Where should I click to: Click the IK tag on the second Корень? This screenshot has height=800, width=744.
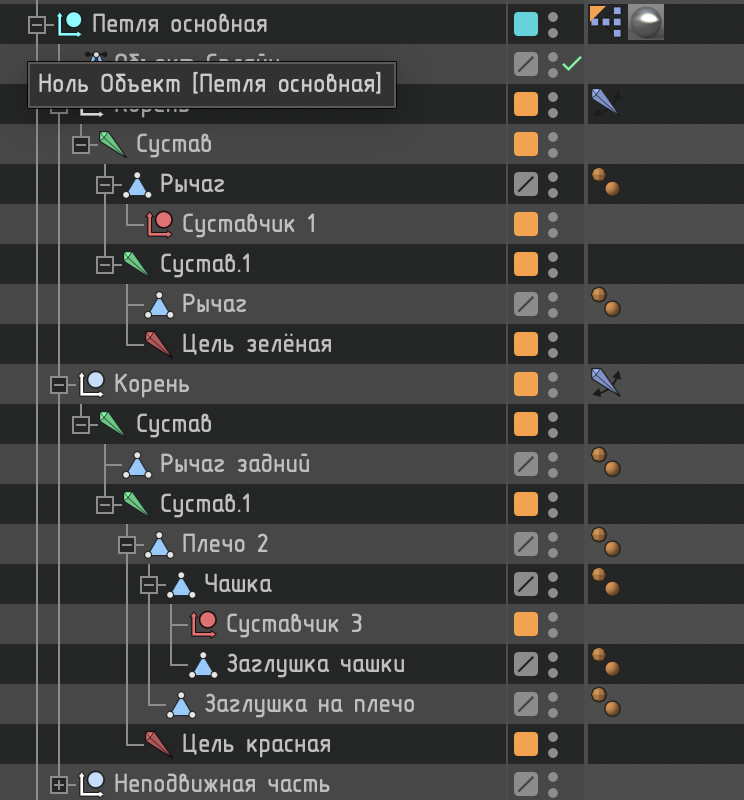pyautogui.click(x=606, y=383)
